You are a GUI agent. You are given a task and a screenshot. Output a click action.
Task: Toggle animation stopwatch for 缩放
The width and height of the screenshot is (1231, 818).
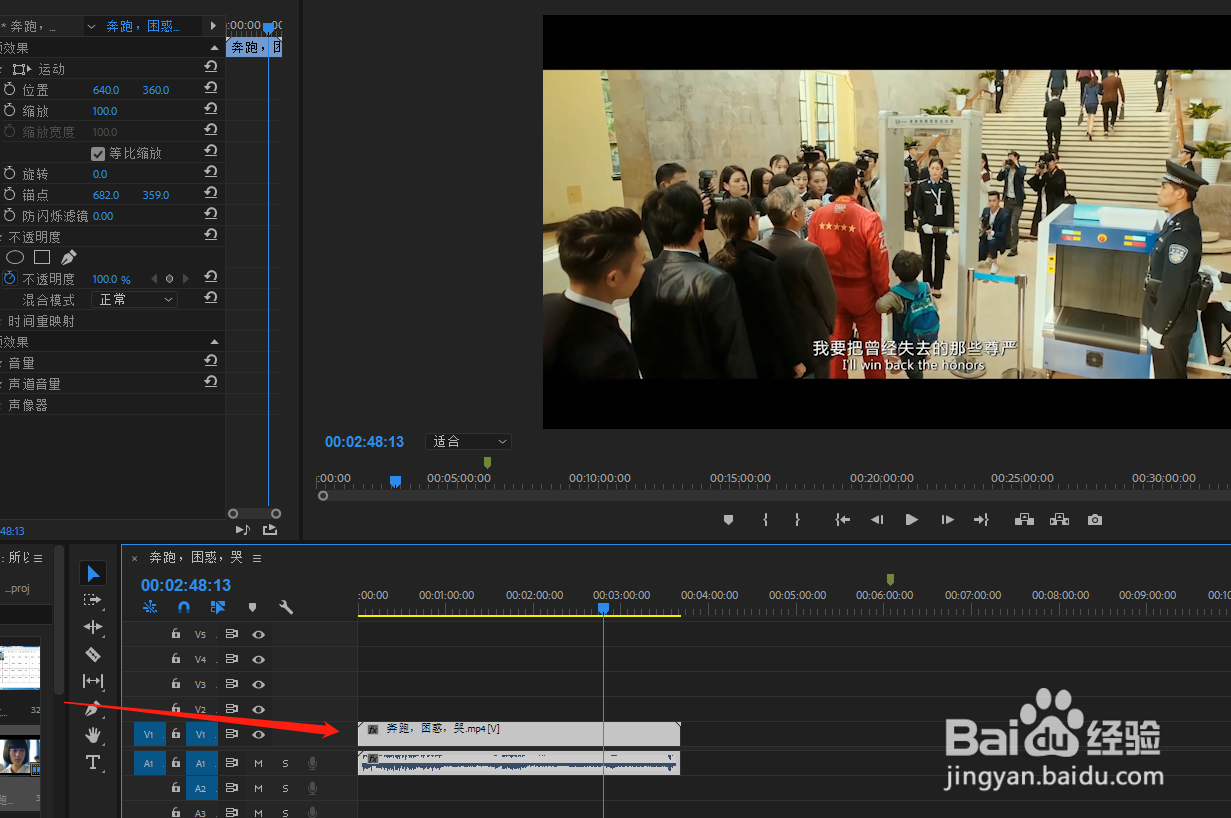point(10,110)
